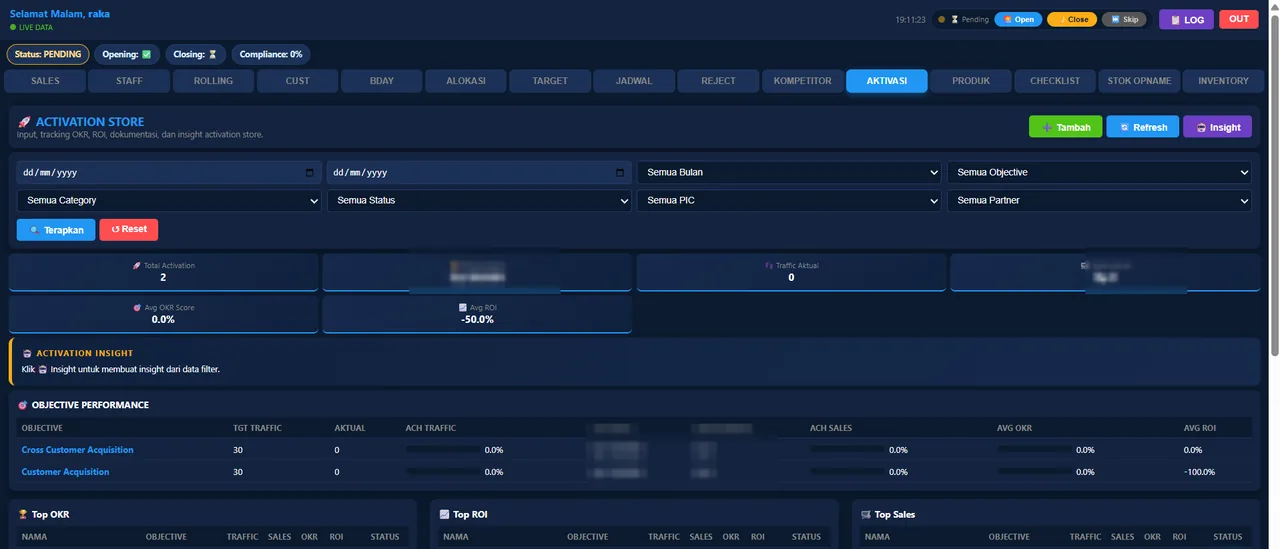The image size is (1280, 549).
Task: Click the 19:11:23 clock text
Action: click(909, 19)
